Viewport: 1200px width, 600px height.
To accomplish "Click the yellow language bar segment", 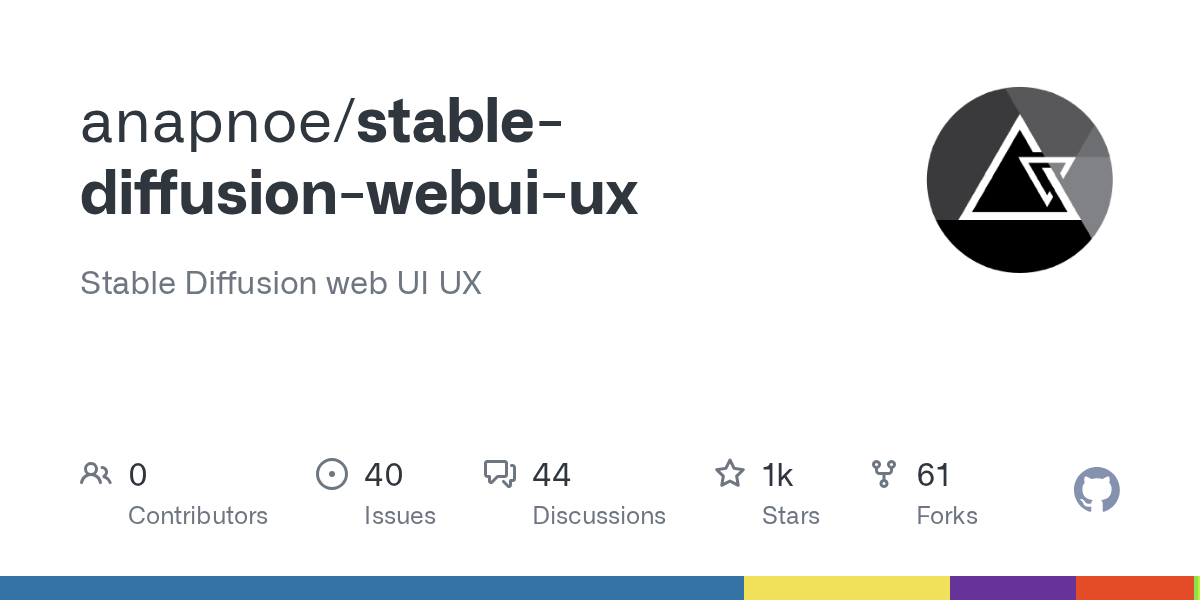I will tap(846, 588).
